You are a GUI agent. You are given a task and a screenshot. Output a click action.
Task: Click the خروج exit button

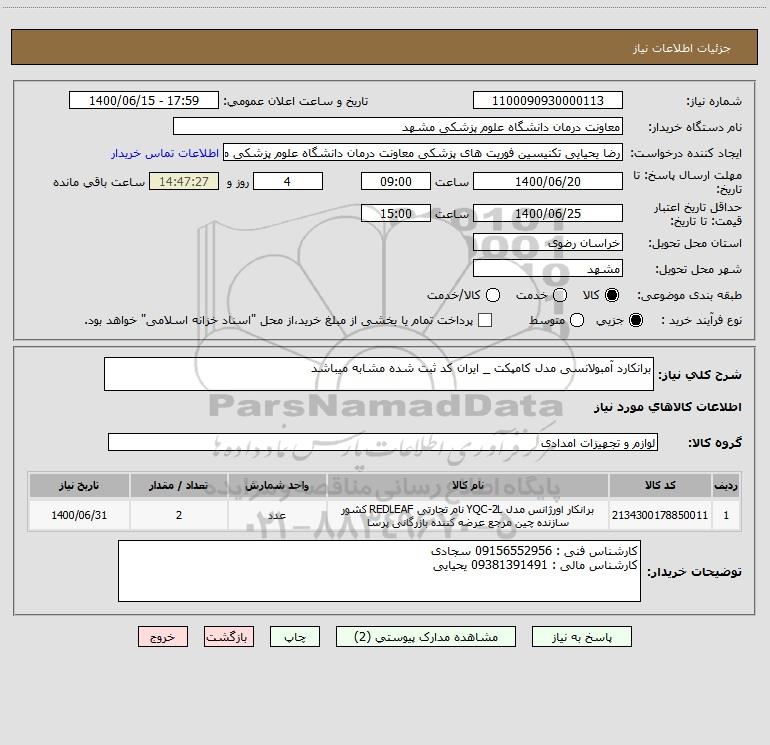click(x=163, y=637)
